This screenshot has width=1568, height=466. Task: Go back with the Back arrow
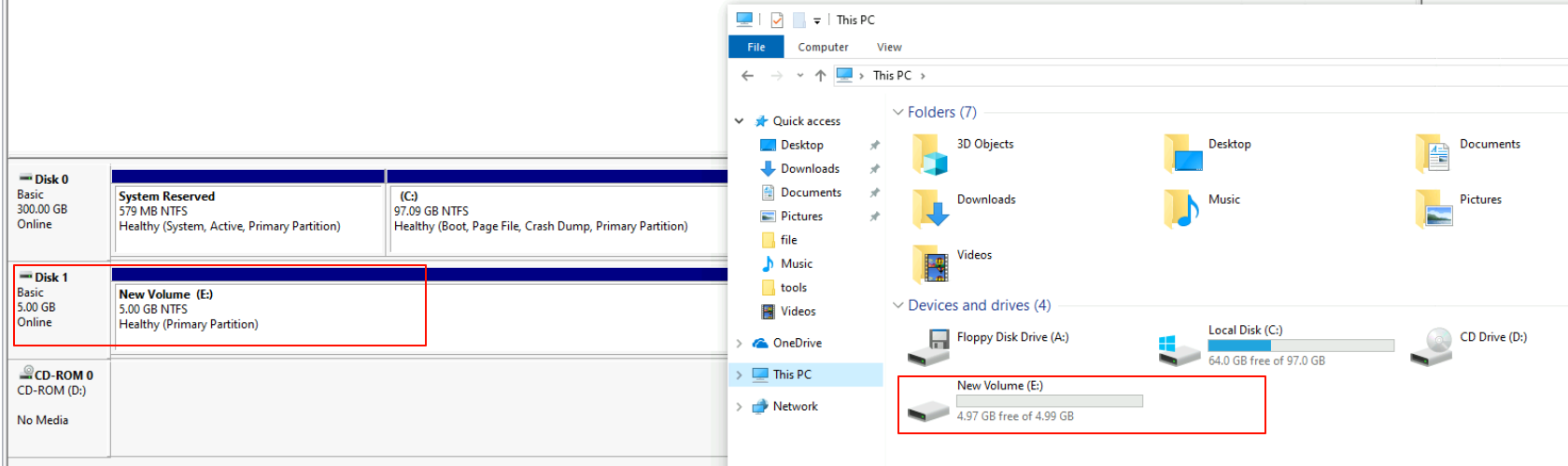(747, 76)
